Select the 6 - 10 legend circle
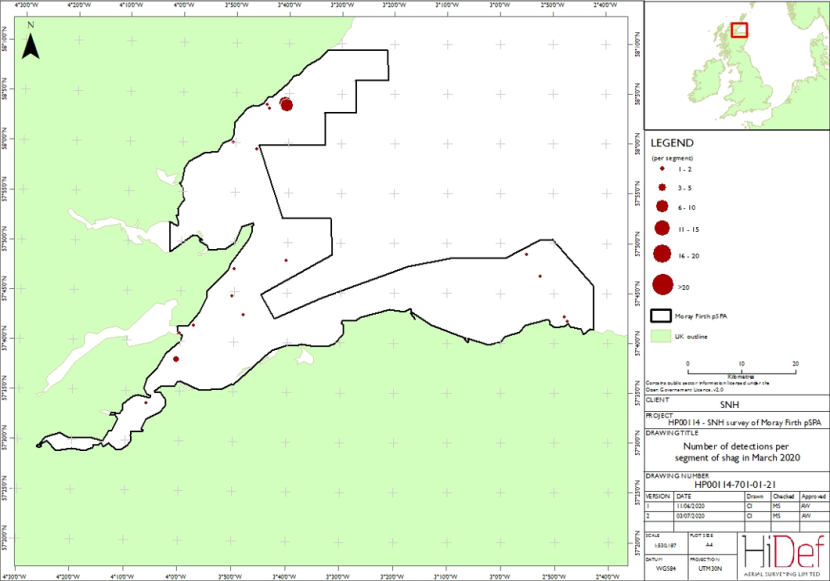This screenshot has height=581, width=830. click(x=662, y=206)
